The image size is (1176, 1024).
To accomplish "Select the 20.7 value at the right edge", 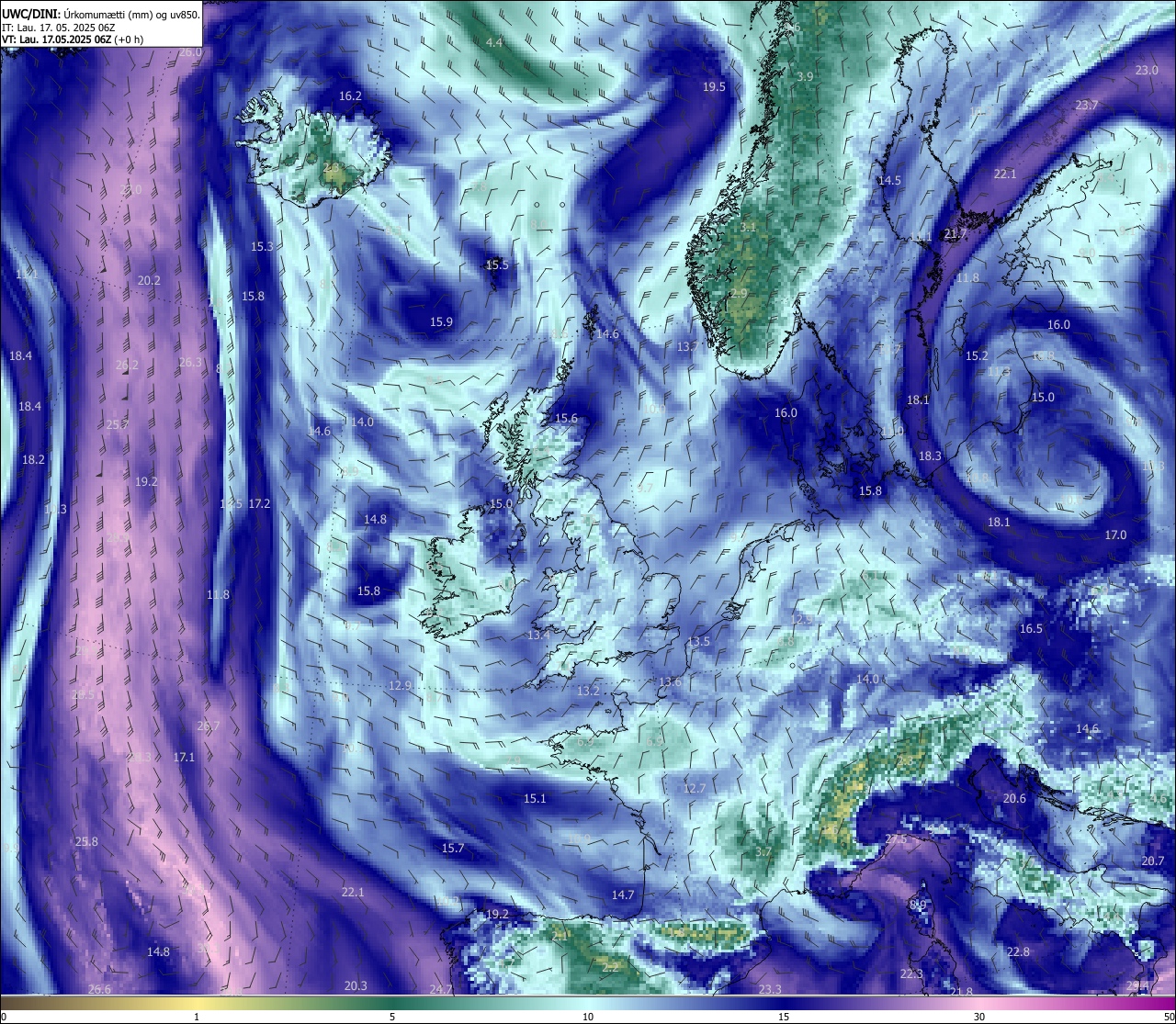I will pyautogui.click(x=1153, y=861).
